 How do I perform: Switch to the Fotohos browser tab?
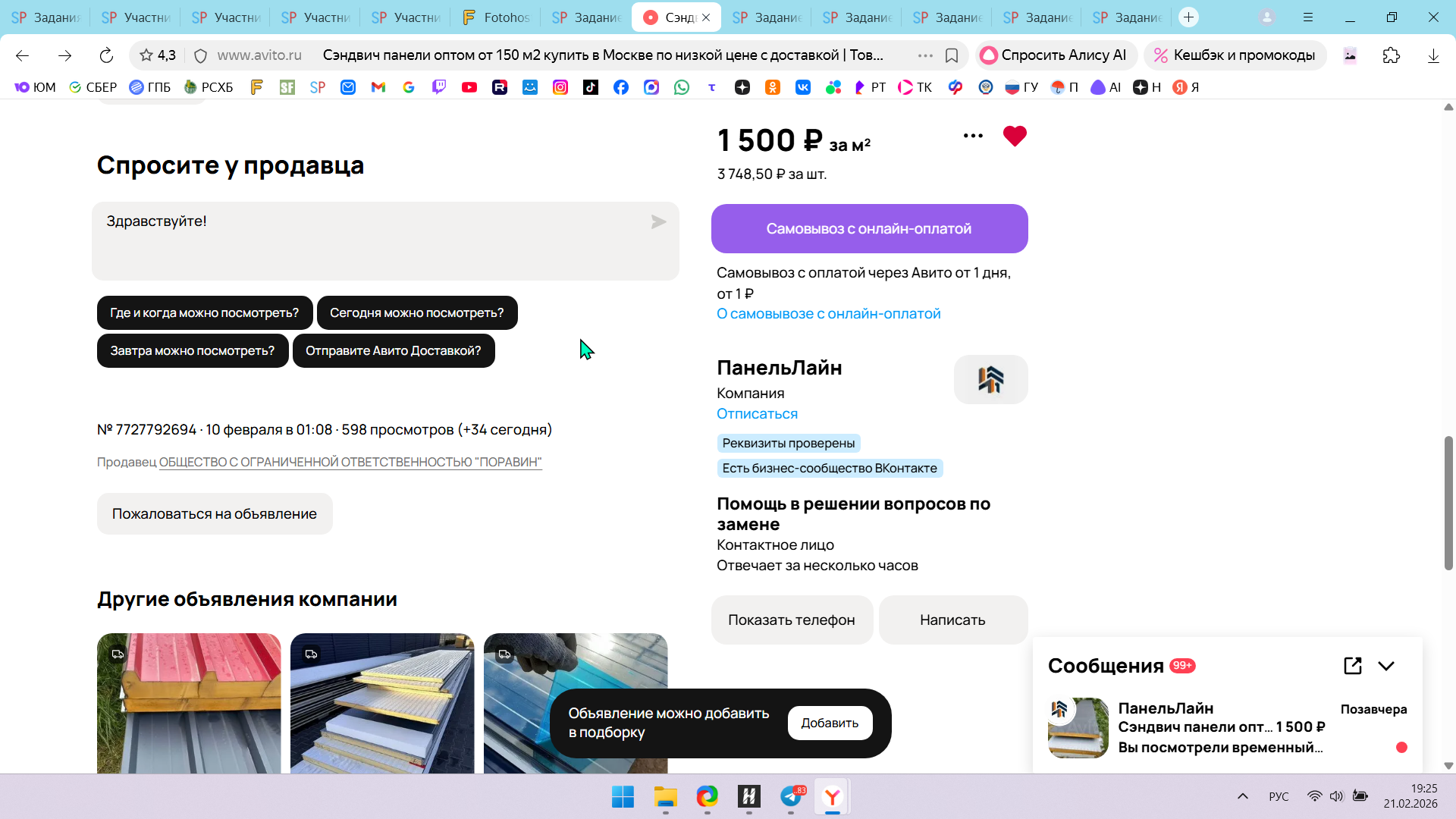(496, 17)
